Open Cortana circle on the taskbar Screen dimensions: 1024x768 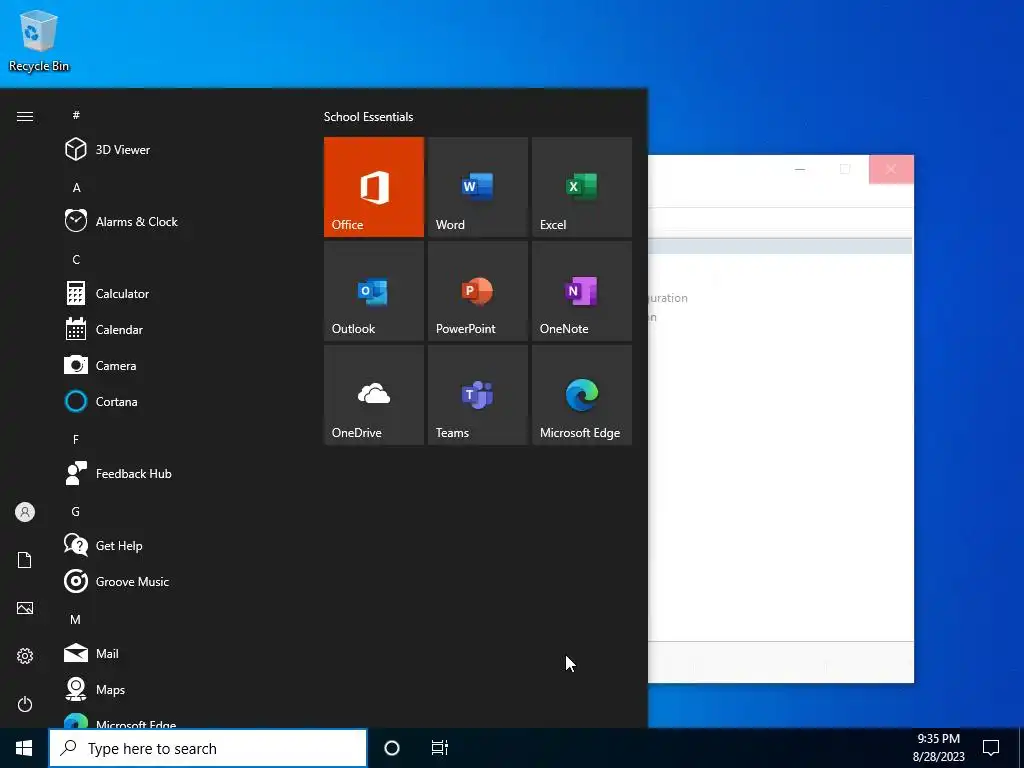pyautogui.click(x=392, y=748)
